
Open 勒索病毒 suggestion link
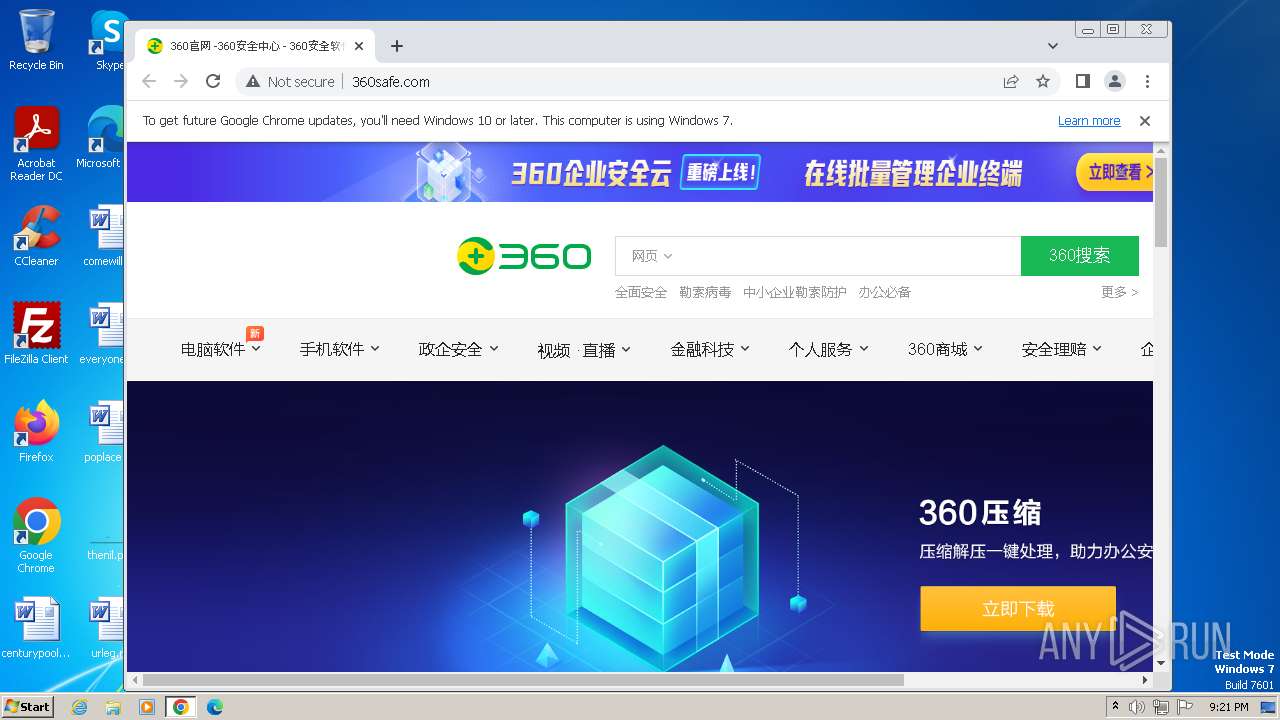coord(705,292)
